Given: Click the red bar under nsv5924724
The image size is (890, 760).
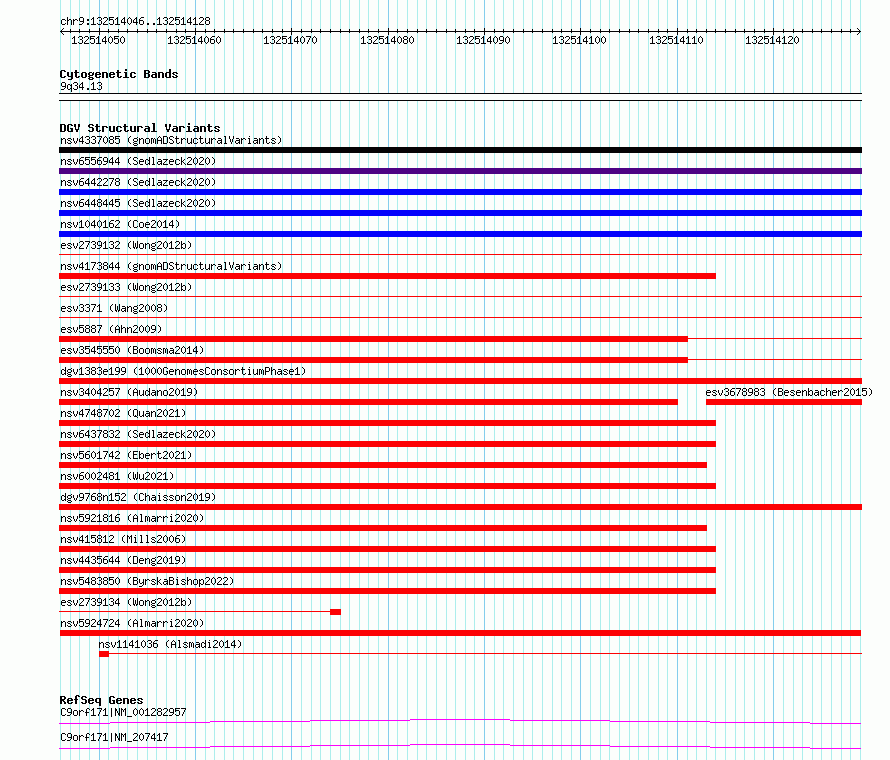Looking at the screenshot, I should coord(460,633).
